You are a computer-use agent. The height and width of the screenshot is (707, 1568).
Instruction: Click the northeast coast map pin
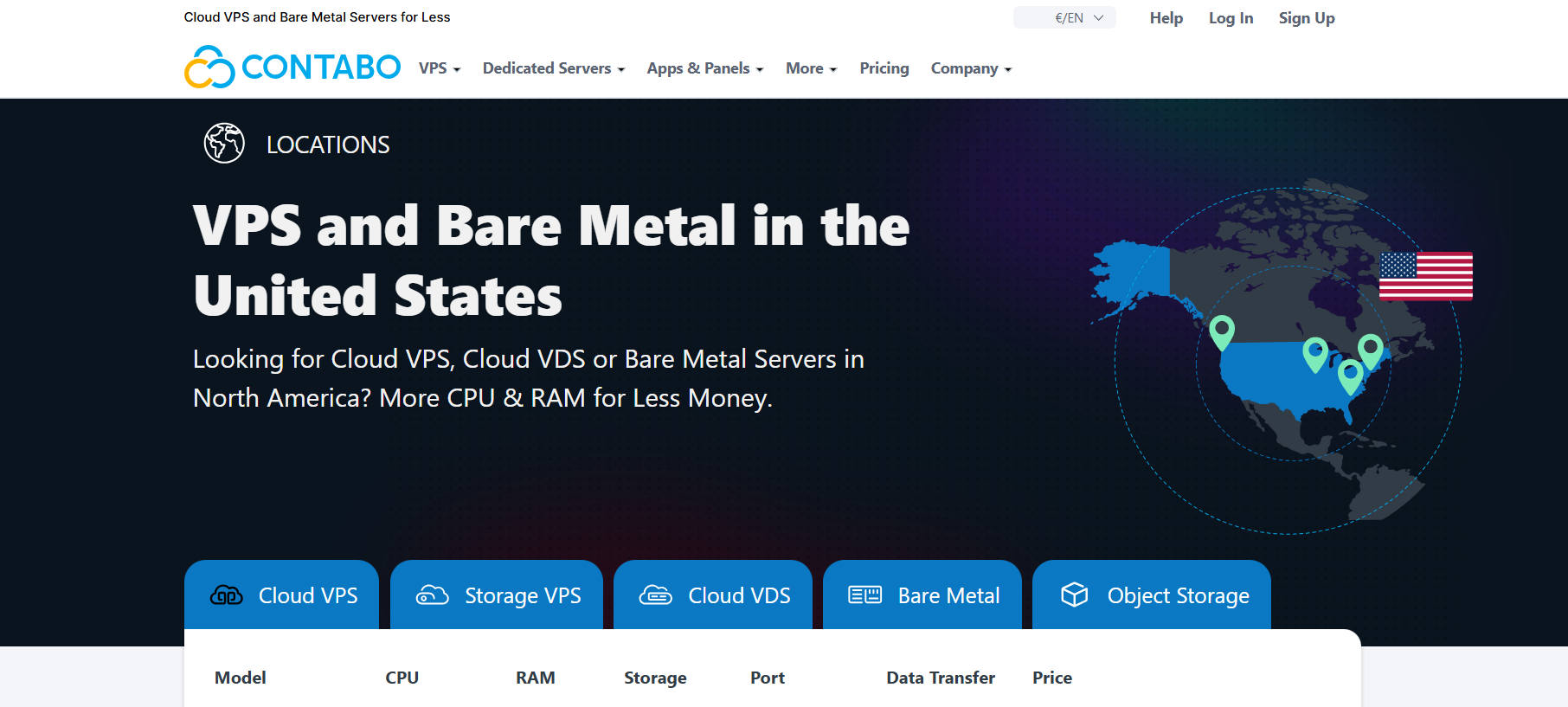click(1371, 351)
